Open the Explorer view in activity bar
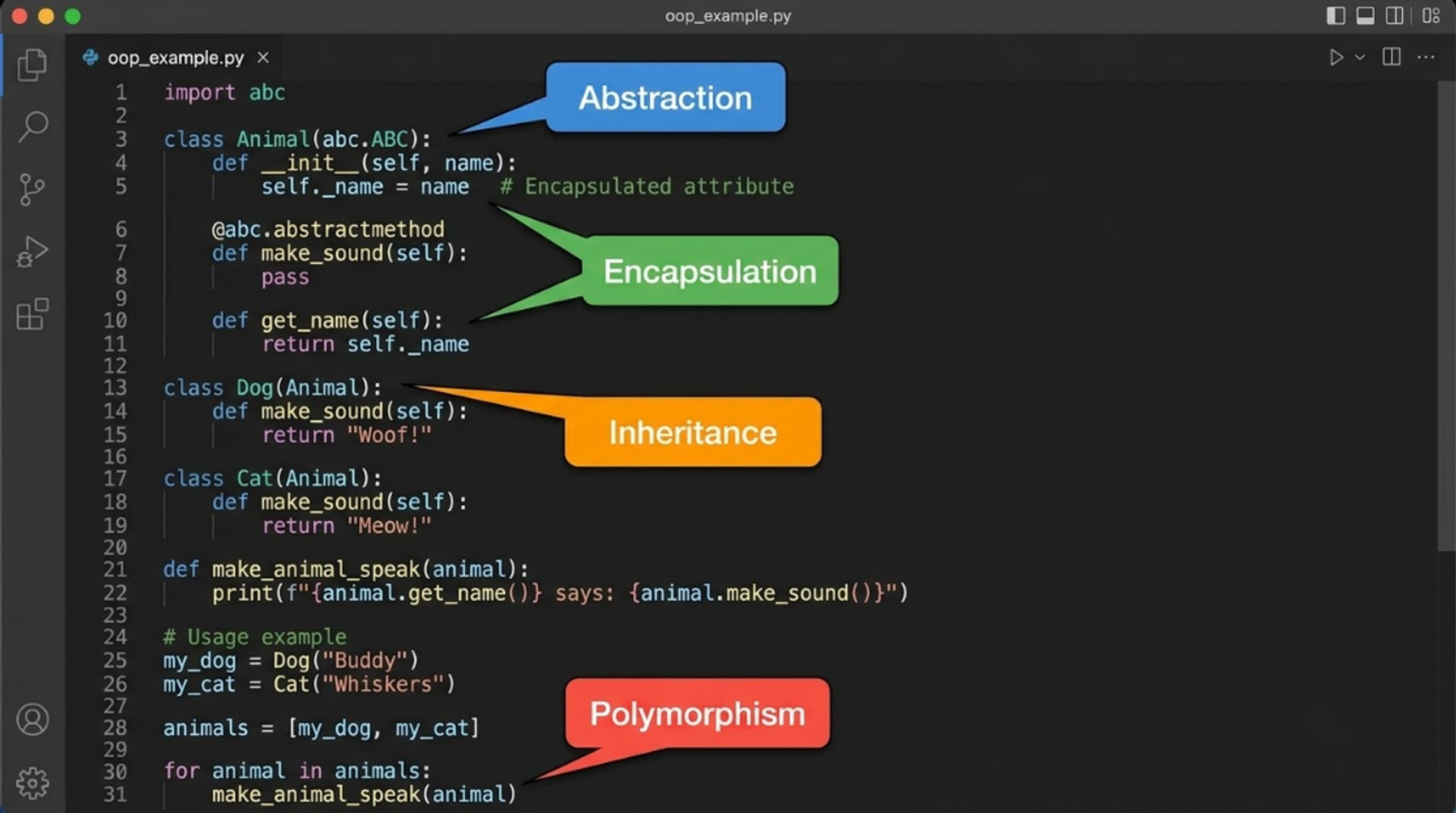Viewport: 1456px width, 813px height. 32,64
